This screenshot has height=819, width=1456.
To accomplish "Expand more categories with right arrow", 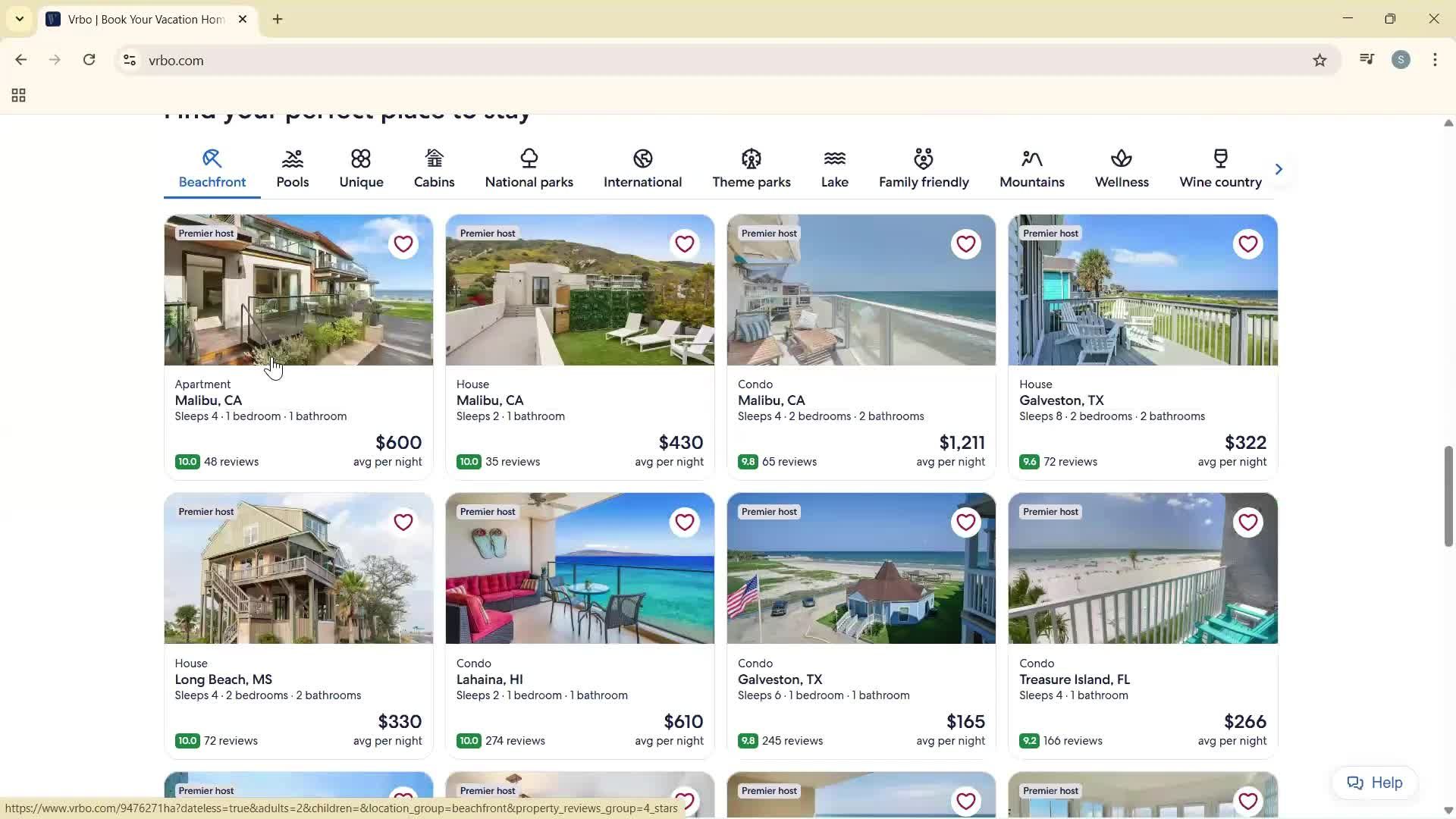I will 1279,168.
